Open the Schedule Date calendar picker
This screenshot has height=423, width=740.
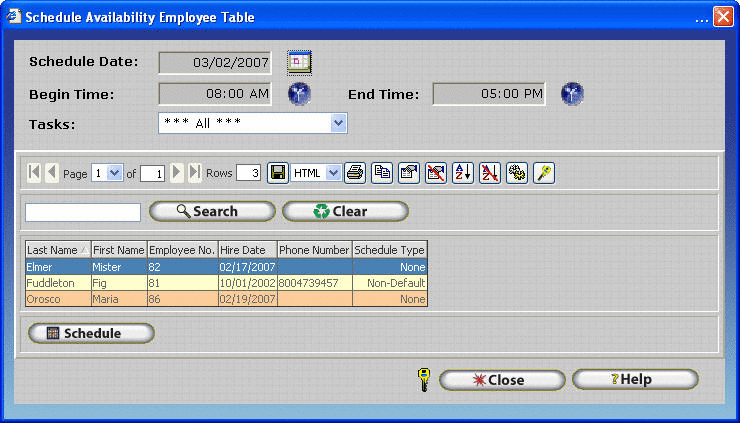tap(300, 62)
